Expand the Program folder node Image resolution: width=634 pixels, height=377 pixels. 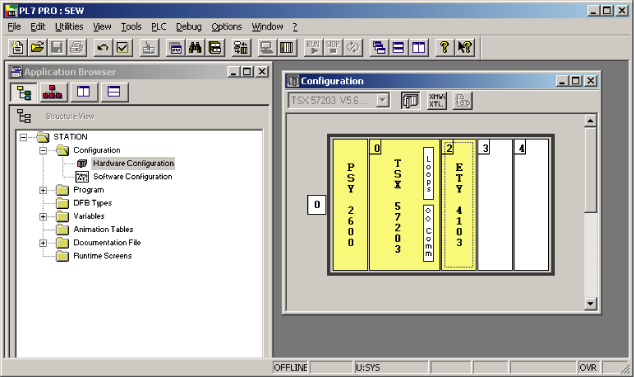tap(43, 190)
